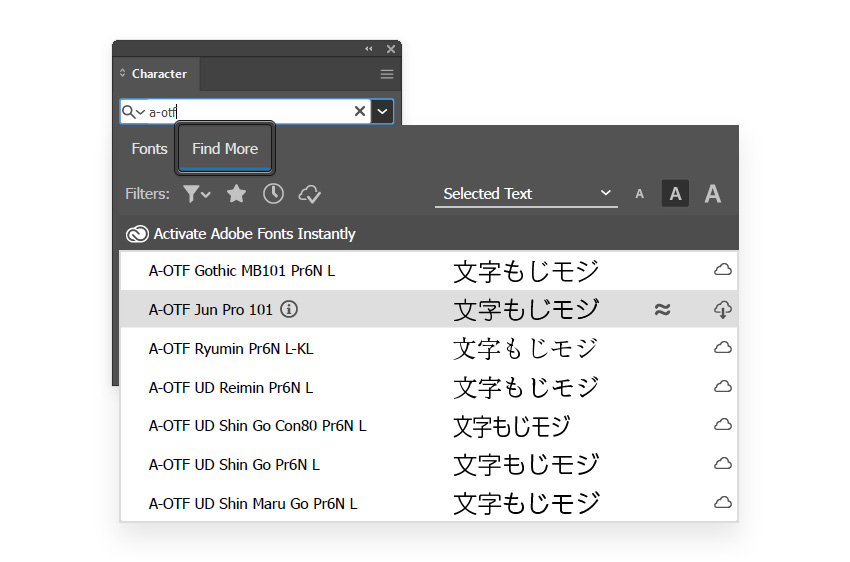The image size is (850, 562).
Task: Click the Gothic MB101 Japanese sample preview
Action: [526, 271]
